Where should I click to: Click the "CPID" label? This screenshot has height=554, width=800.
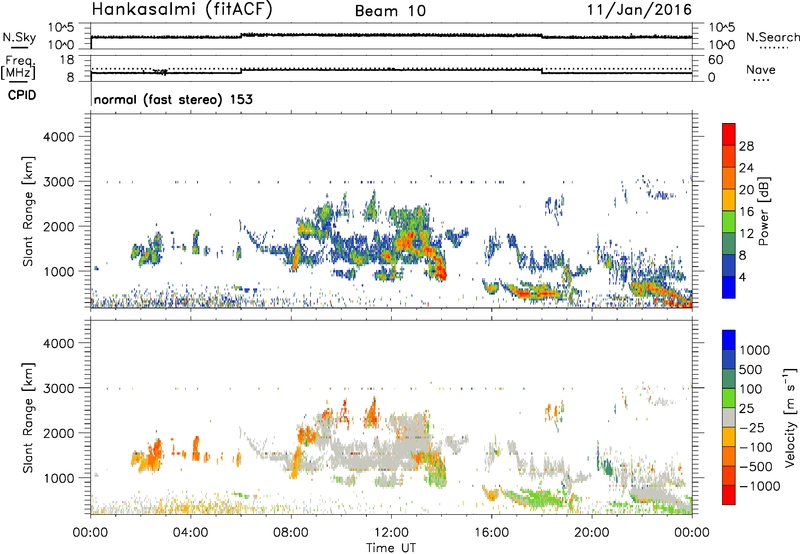point(22,95)
